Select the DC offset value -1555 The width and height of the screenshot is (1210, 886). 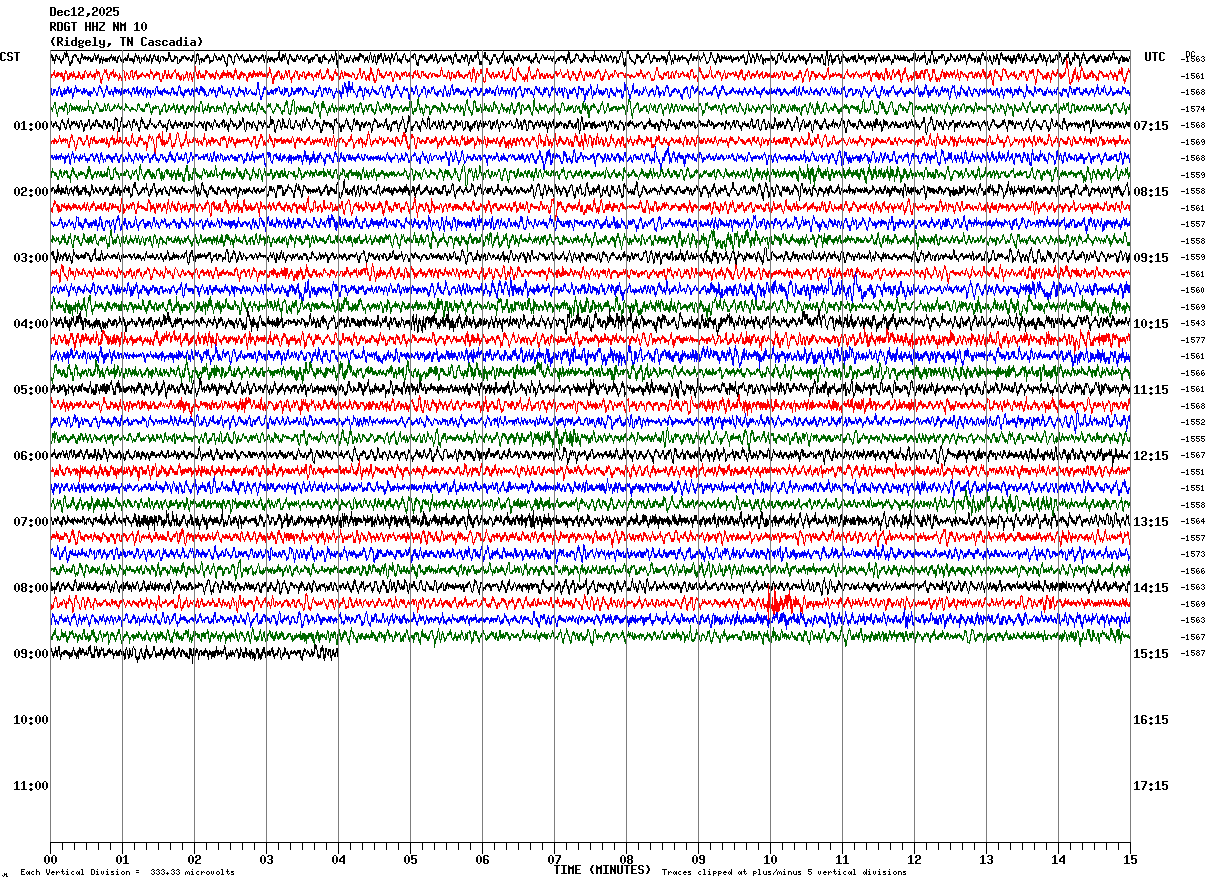point(1193,439)
